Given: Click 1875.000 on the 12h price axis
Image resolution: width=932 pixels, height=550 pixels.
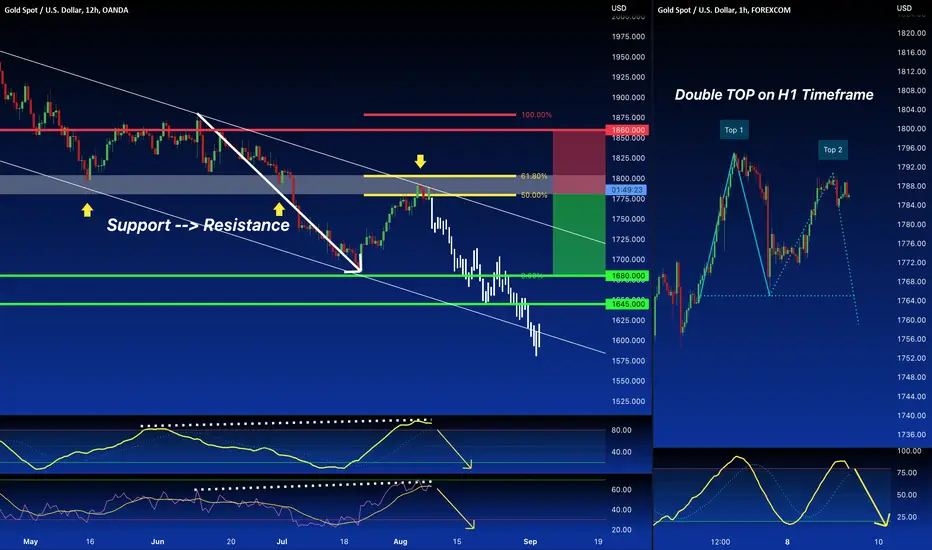Looking at the screenshot, I should (x=628, y=118).
